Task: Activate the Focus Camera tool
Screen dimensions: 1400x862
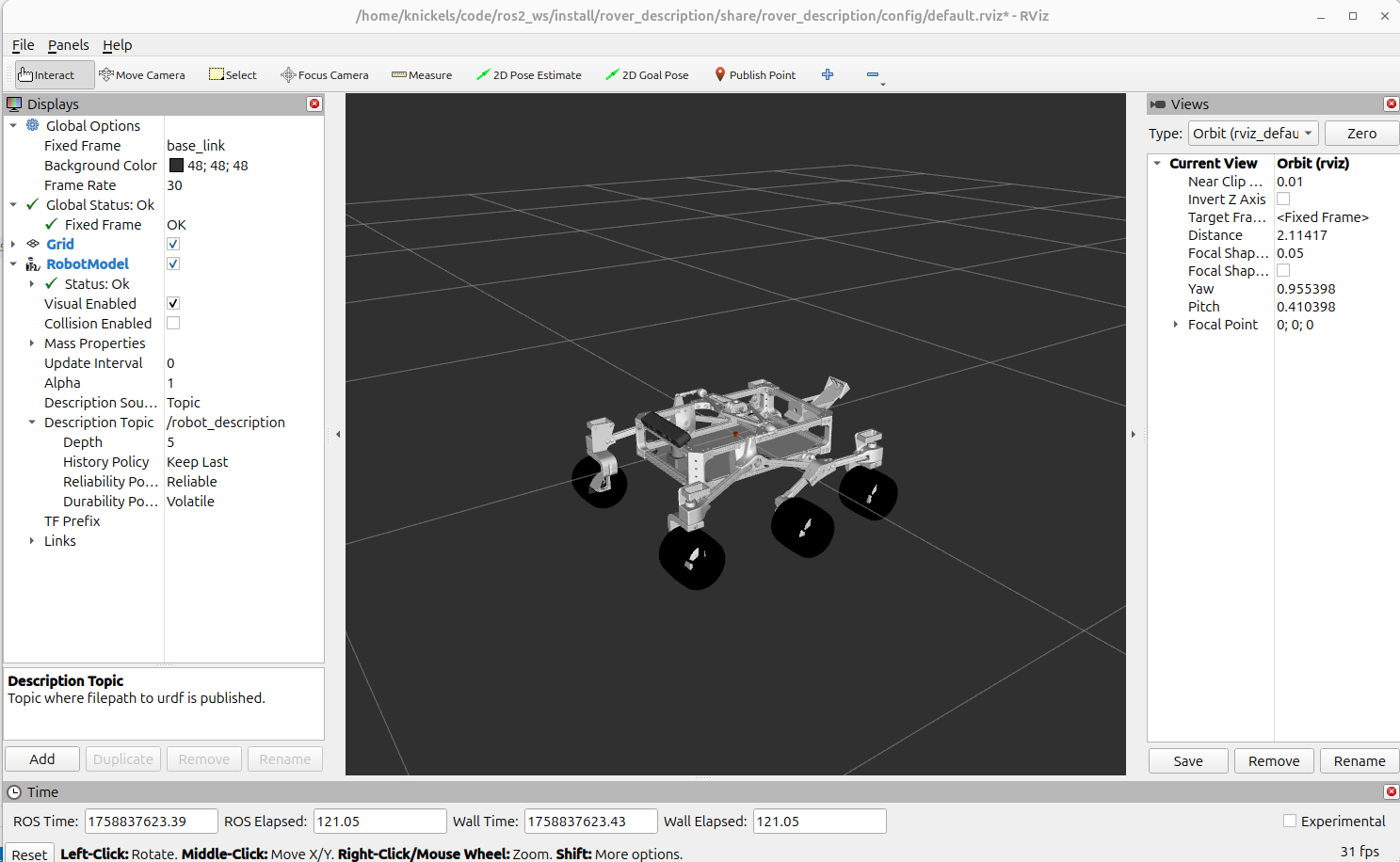Action: point(325,75)
